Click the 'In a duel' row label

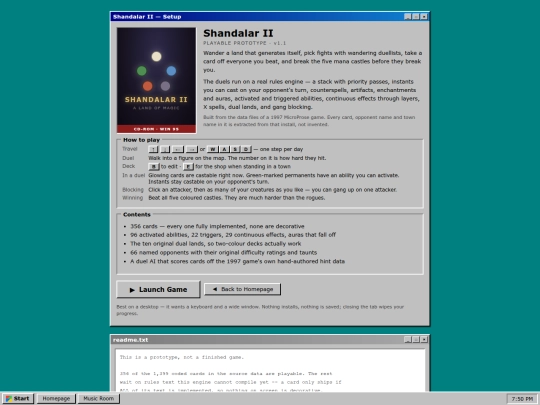click(x=134, y=175)
